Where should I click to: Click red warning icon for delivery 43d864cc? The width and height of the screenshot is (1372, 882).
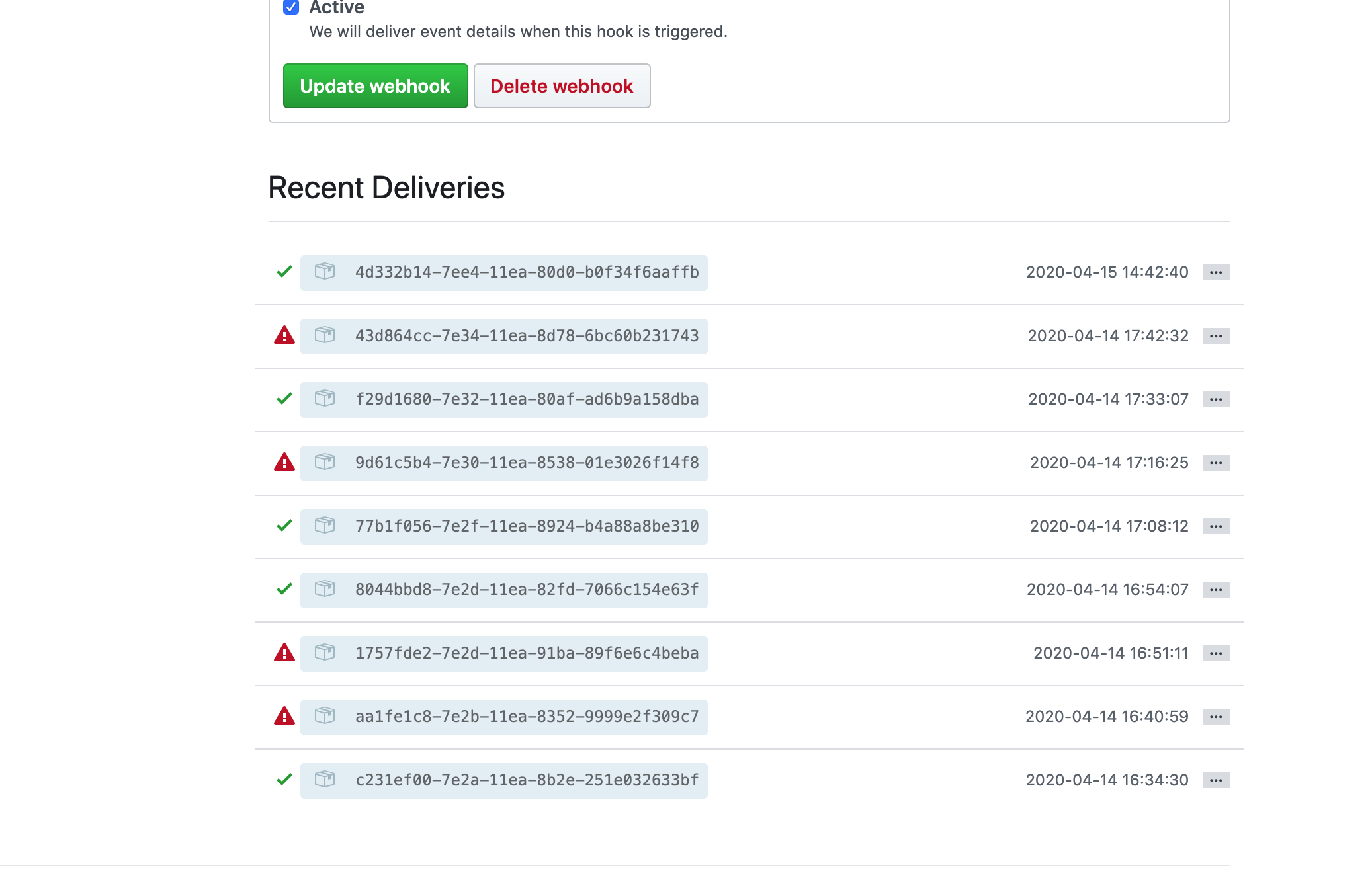pyautogui.click(x=284, y=336)
